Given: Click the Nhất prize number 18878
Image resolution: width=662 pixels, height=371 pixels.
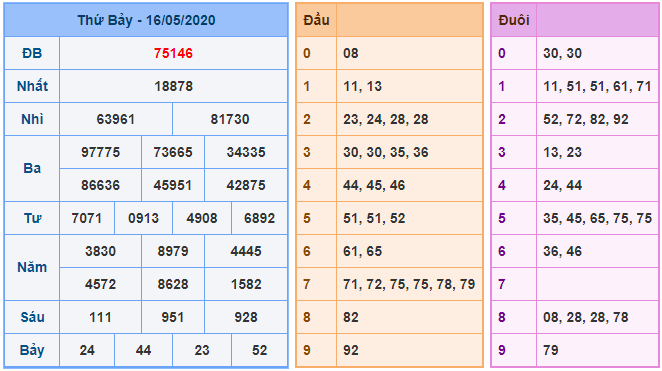Looking at the screenshot, I should 173,86.
